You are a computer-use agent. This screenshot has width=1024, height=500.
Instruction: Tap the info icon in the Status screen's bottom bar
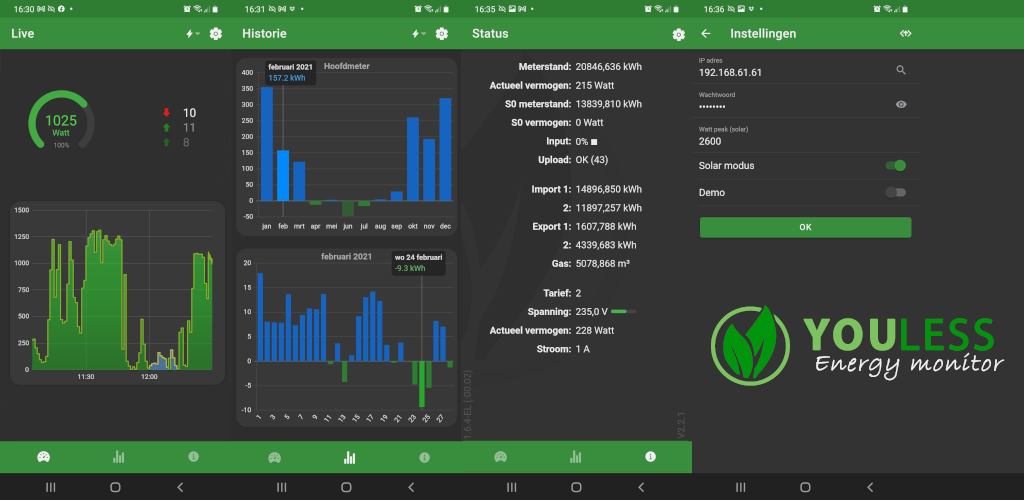(x=651, y=457)
